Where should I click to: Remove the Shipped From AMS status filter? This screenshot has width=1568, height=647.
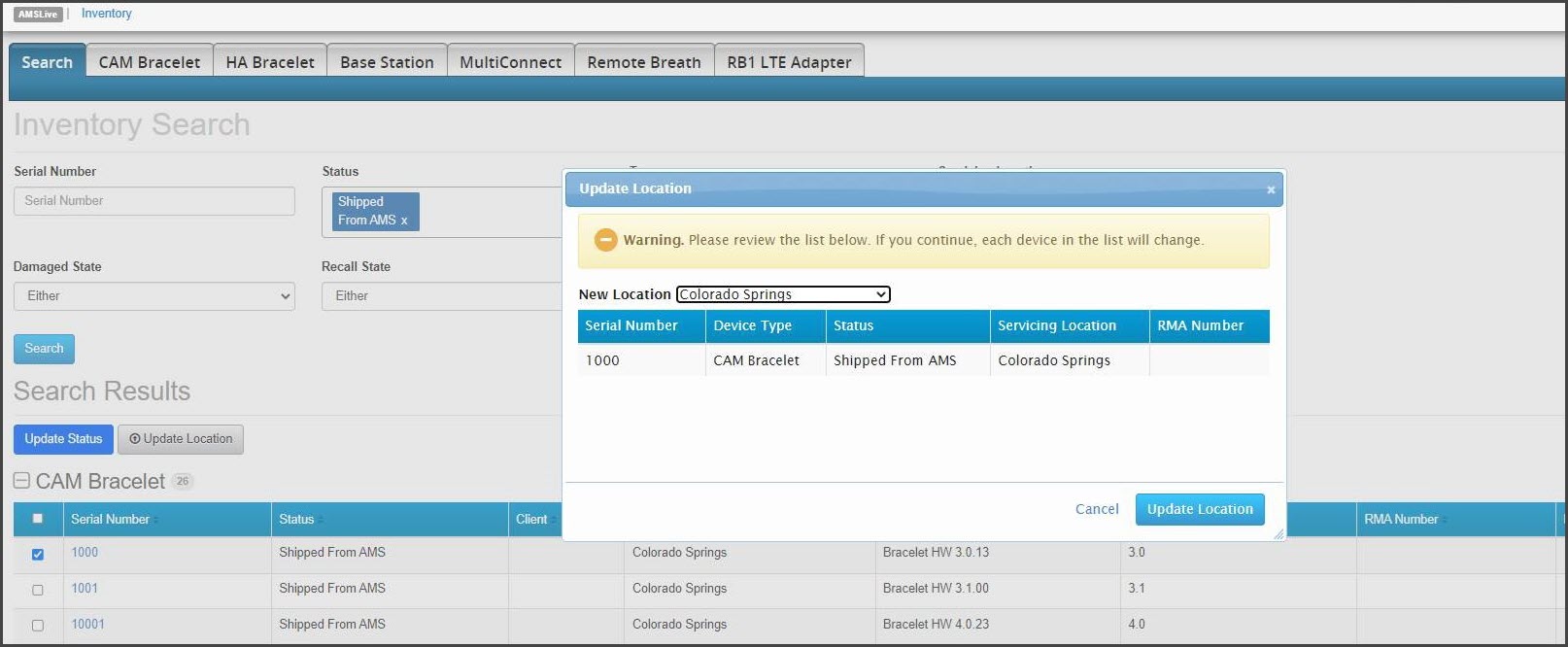pos(404,221)
